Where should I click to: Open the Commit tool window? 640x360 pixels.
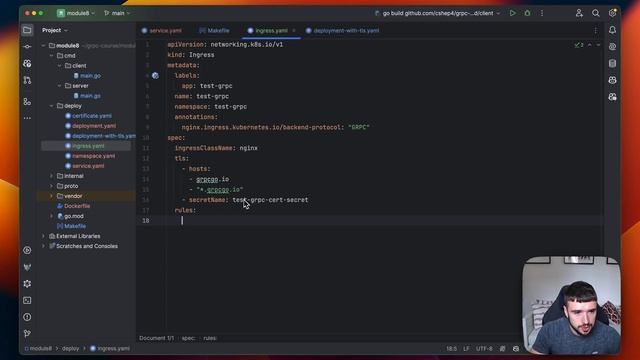(27, 47)
